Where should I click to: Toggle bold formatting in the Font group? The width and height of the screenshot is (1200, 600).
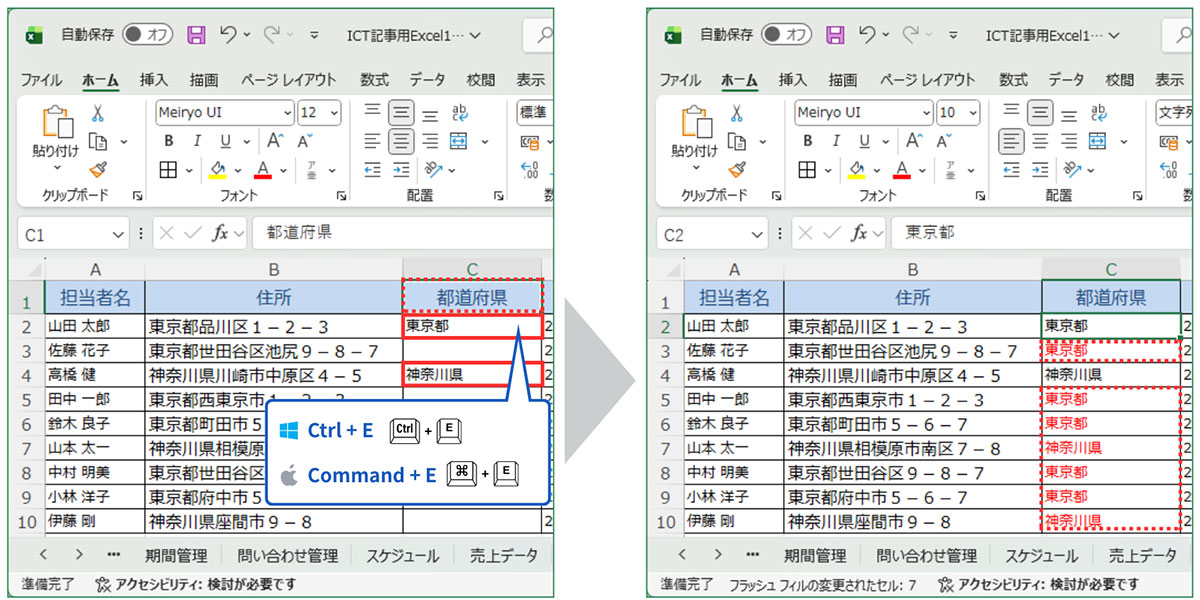[170, 140]
